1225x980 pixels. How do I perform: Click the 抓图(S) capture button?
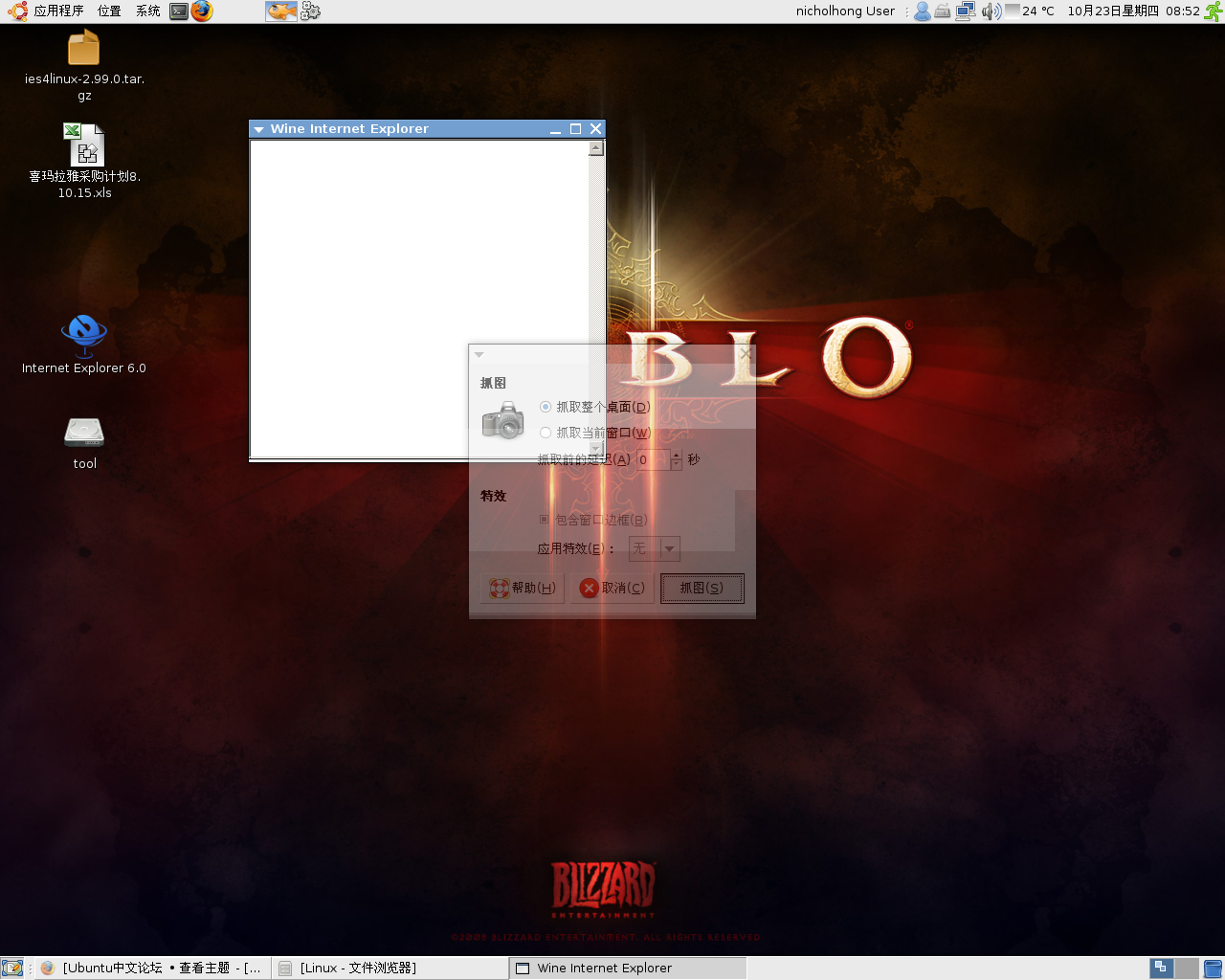coord(702,588)
